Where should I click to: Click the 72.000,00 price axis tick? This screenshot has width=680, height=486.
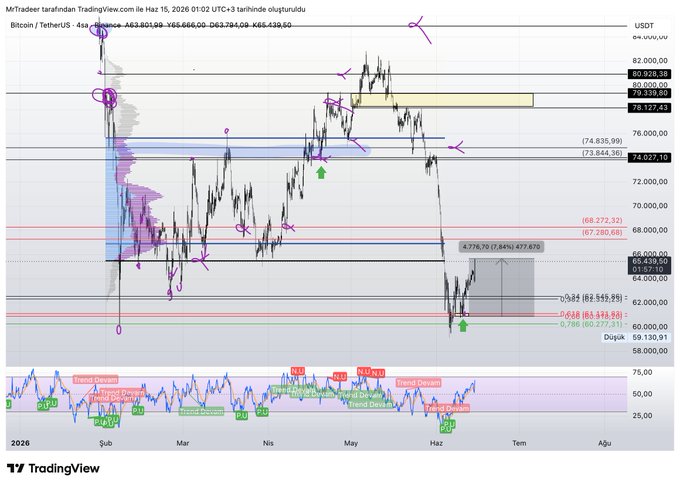tap(650, 181)
